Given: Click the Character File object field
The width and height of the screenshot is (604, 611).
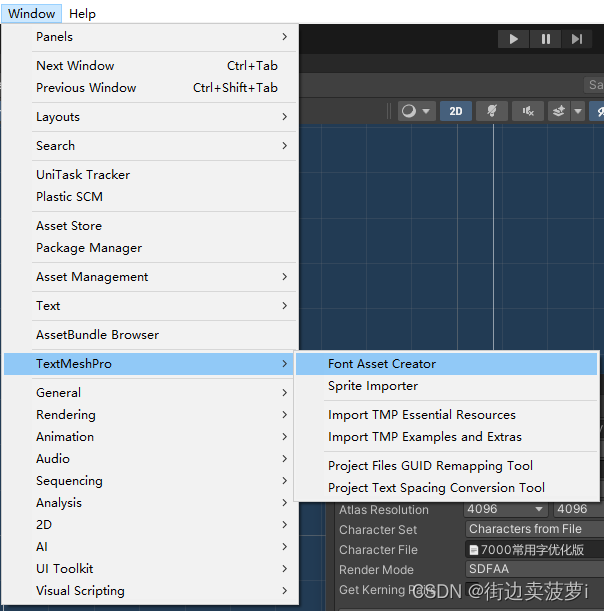Looking at the screenshot, I should click(535, 549).
